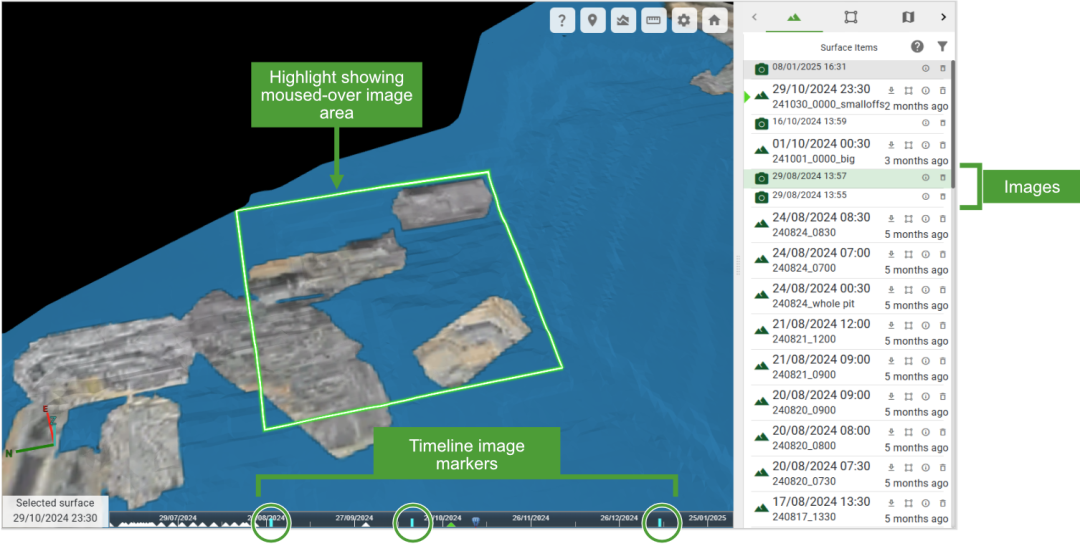
Task: Download the 29/10/2024 23:30 surface
Action: point(891,90)
